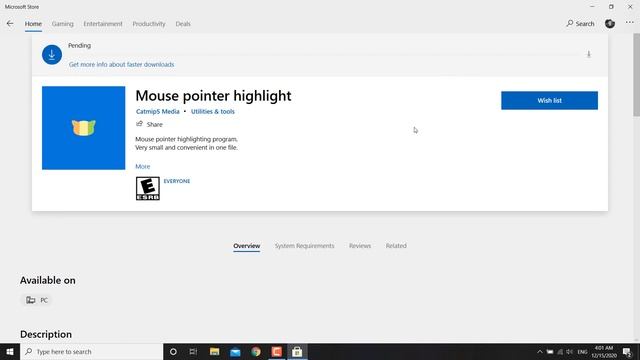
Task: Switch to the Gaming tab
Action: click(62, 24)
